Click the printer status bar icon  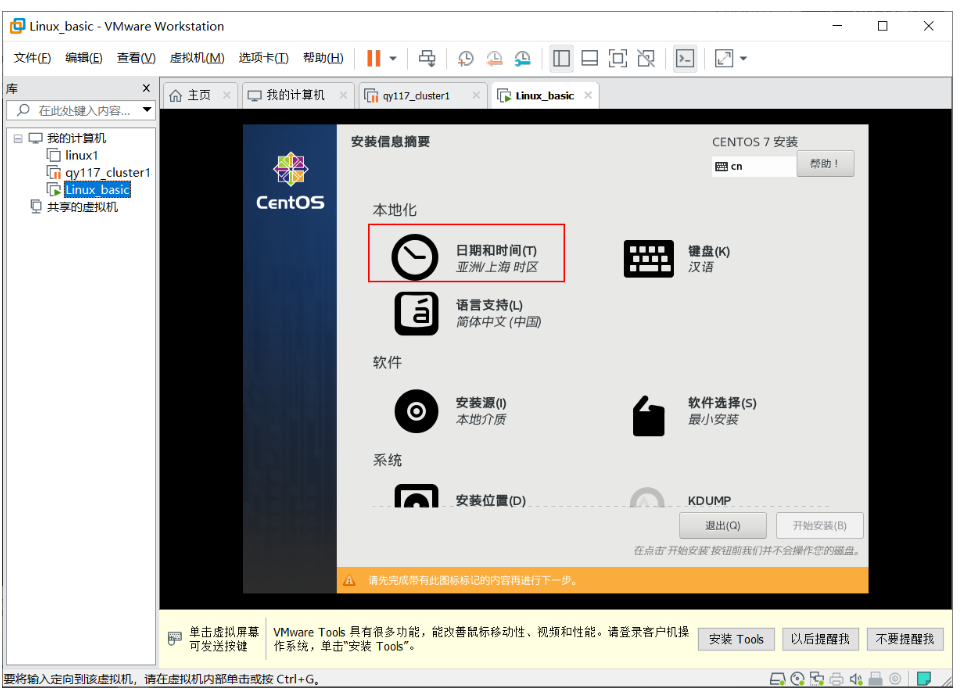(836, 678)
